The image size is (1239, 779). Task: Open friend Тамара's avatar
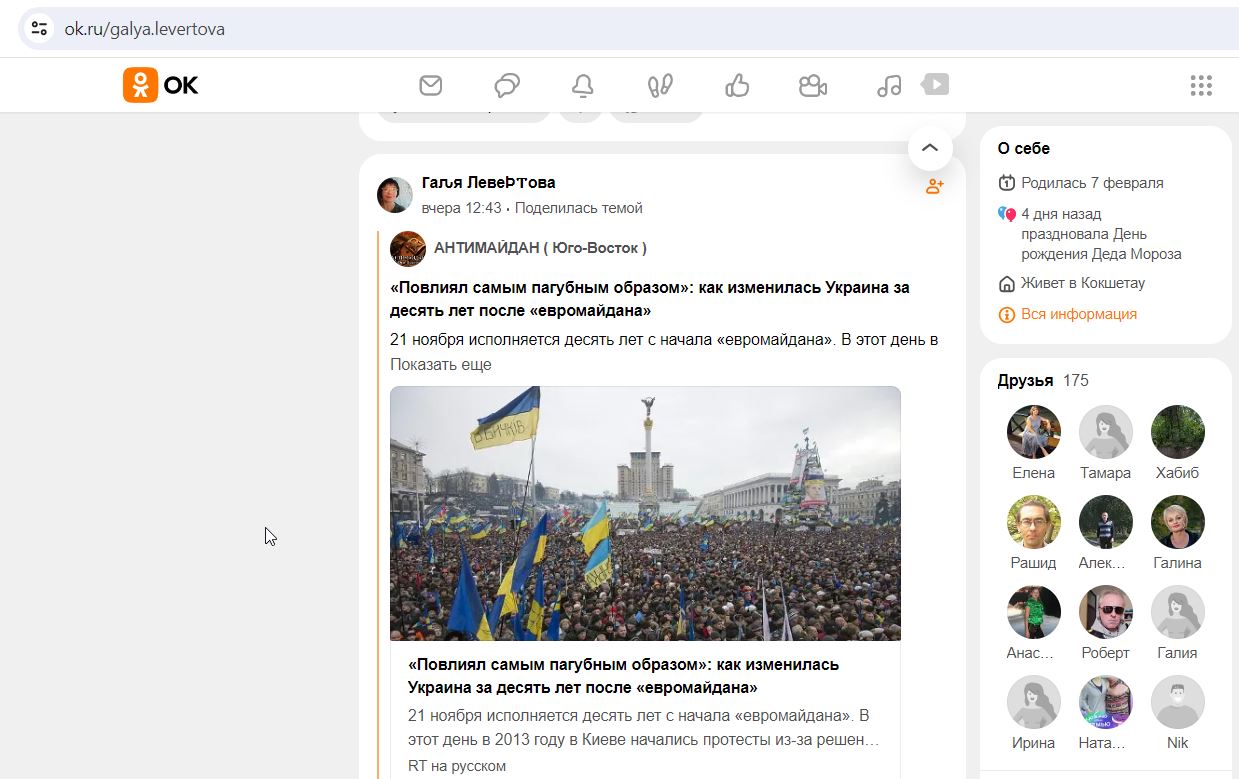(1106, 432)
